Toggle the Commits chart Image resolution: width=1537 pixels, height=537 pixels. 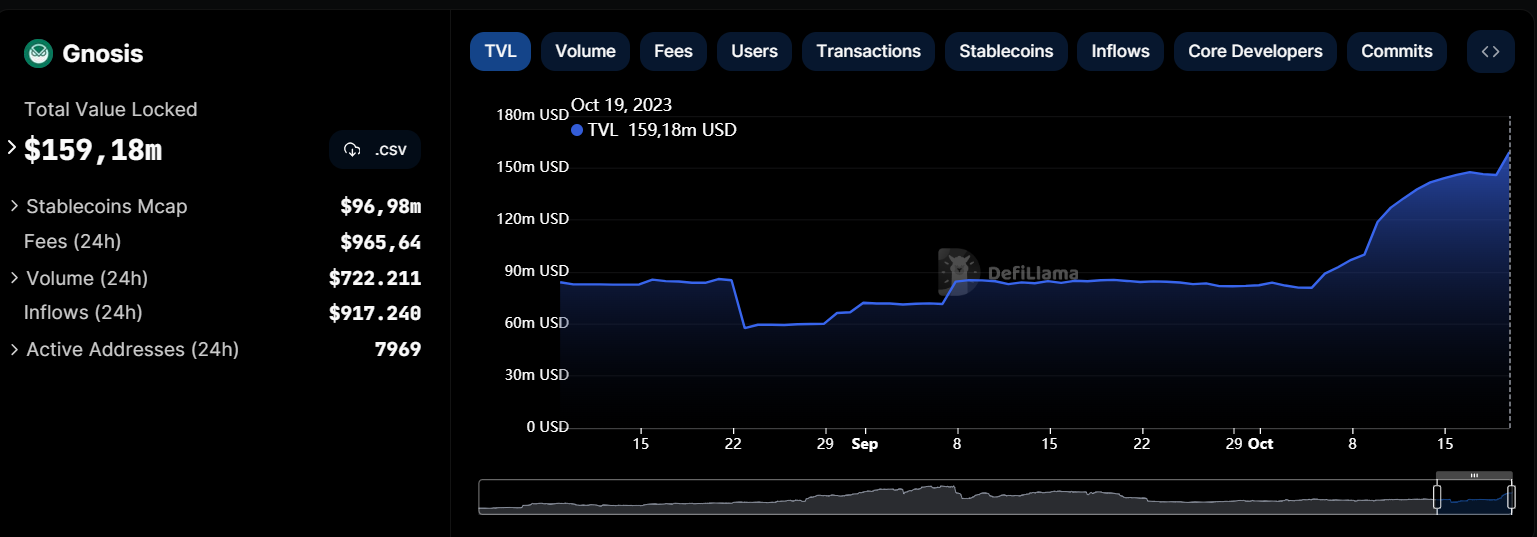click(1397, 51)
